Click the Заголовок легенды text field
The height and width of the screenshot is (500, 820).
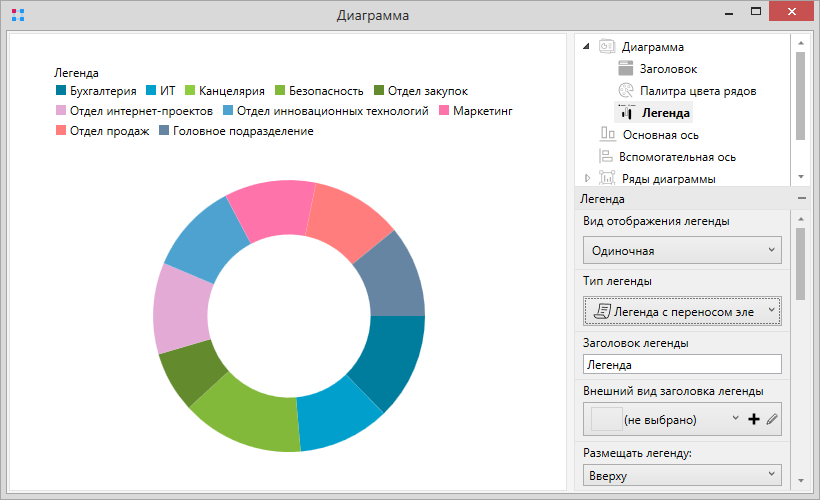[x=682, y=365]
